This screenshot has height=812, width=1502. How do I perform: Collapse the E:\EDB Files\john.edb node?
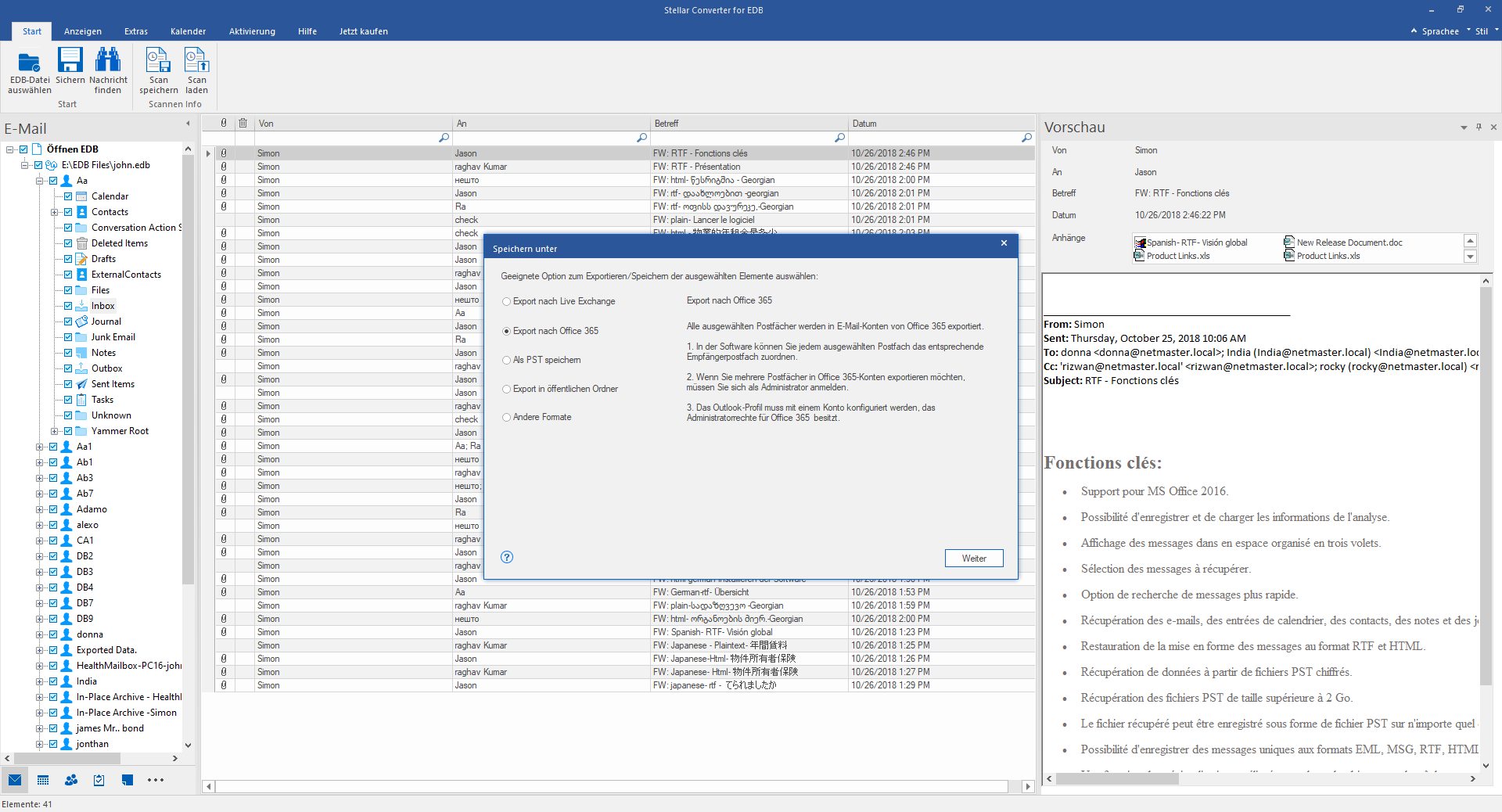point(24,165)
